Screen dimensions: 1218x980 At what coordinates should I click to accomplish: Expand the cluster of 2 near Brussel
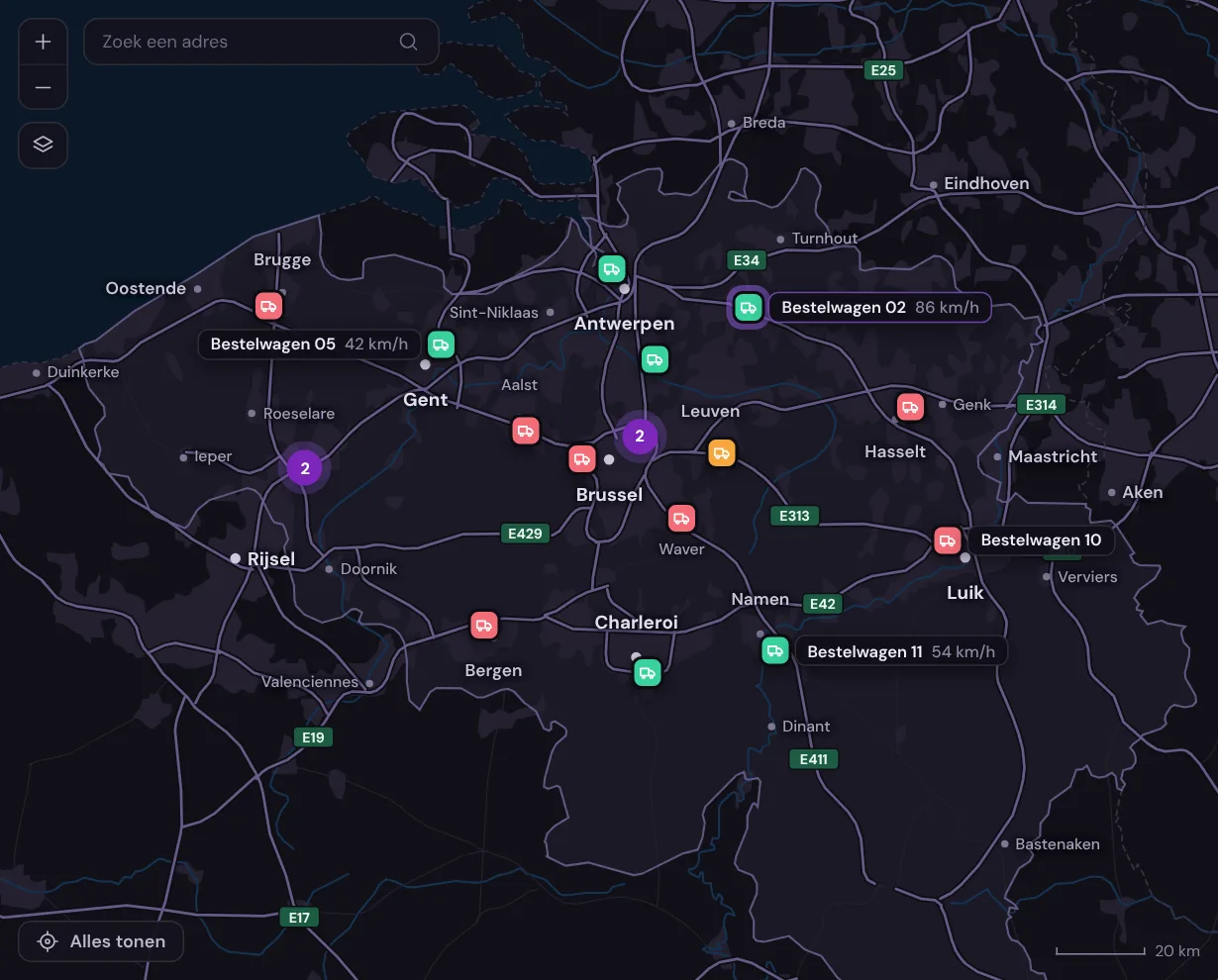(640, 436)
